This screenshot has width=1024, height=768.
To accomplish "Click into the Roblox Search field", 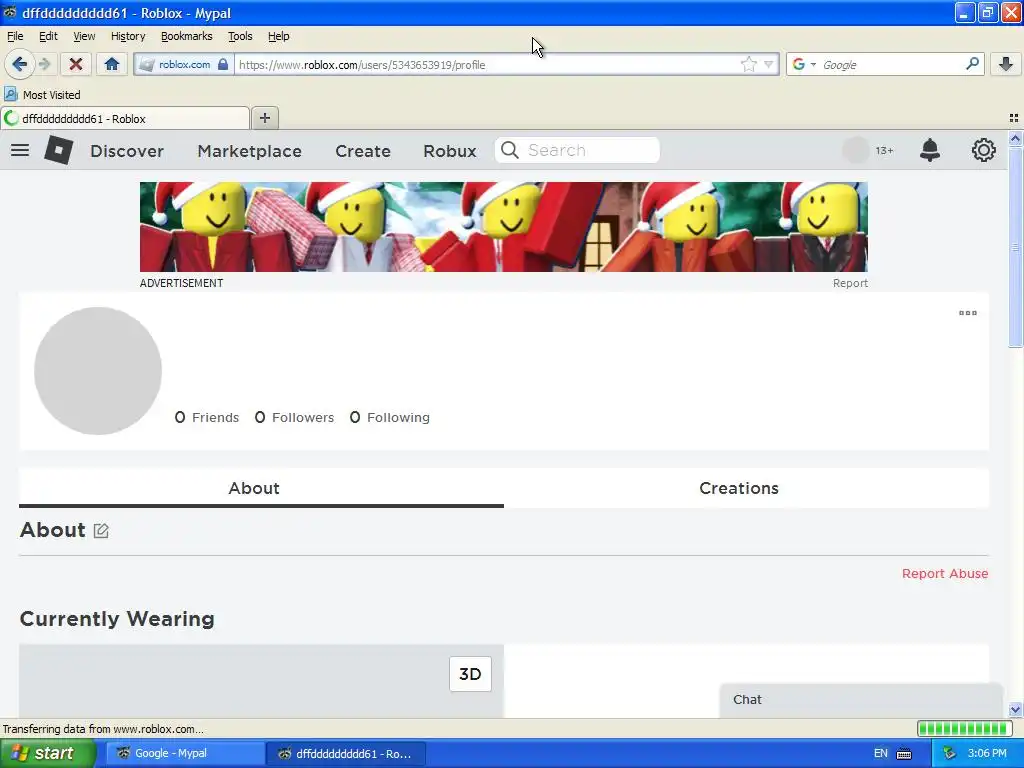I will tap(577, 150).
